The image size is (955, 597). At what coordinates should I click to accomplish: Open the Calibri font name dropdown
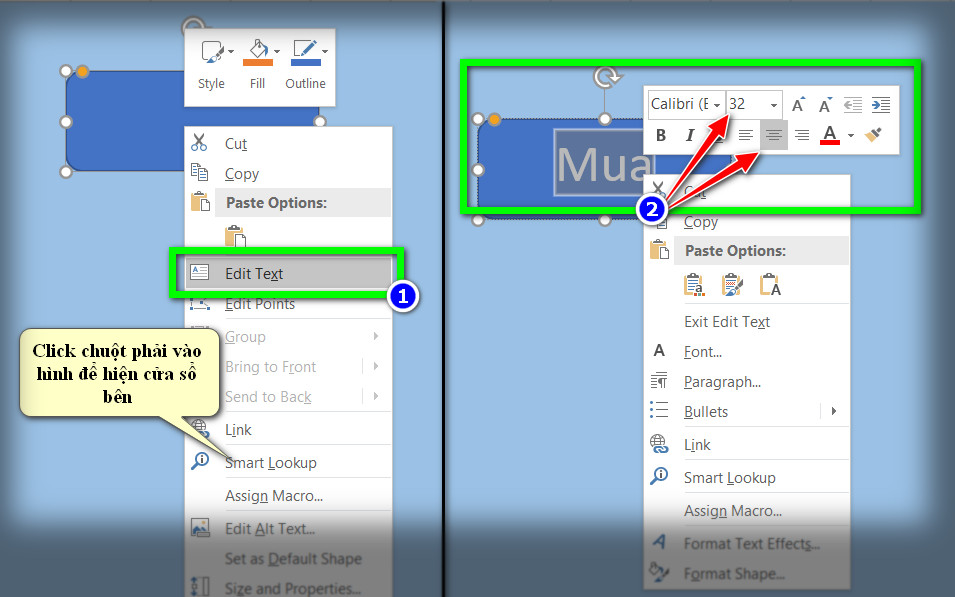pos(686,104)
